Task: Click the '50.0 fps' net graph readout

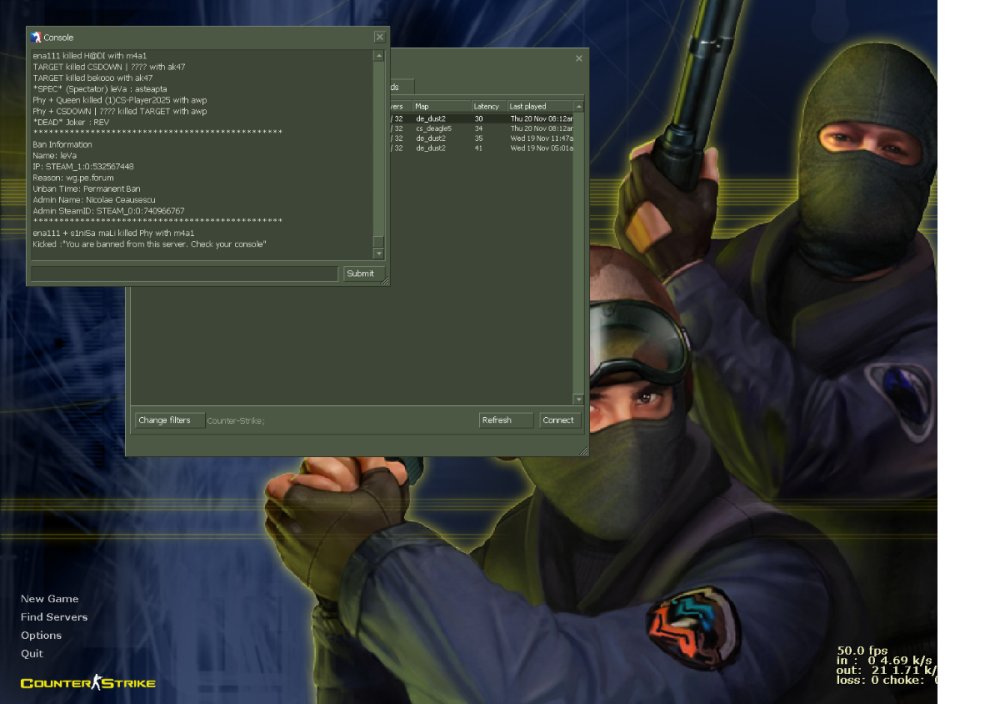Action: coord(862,650)
